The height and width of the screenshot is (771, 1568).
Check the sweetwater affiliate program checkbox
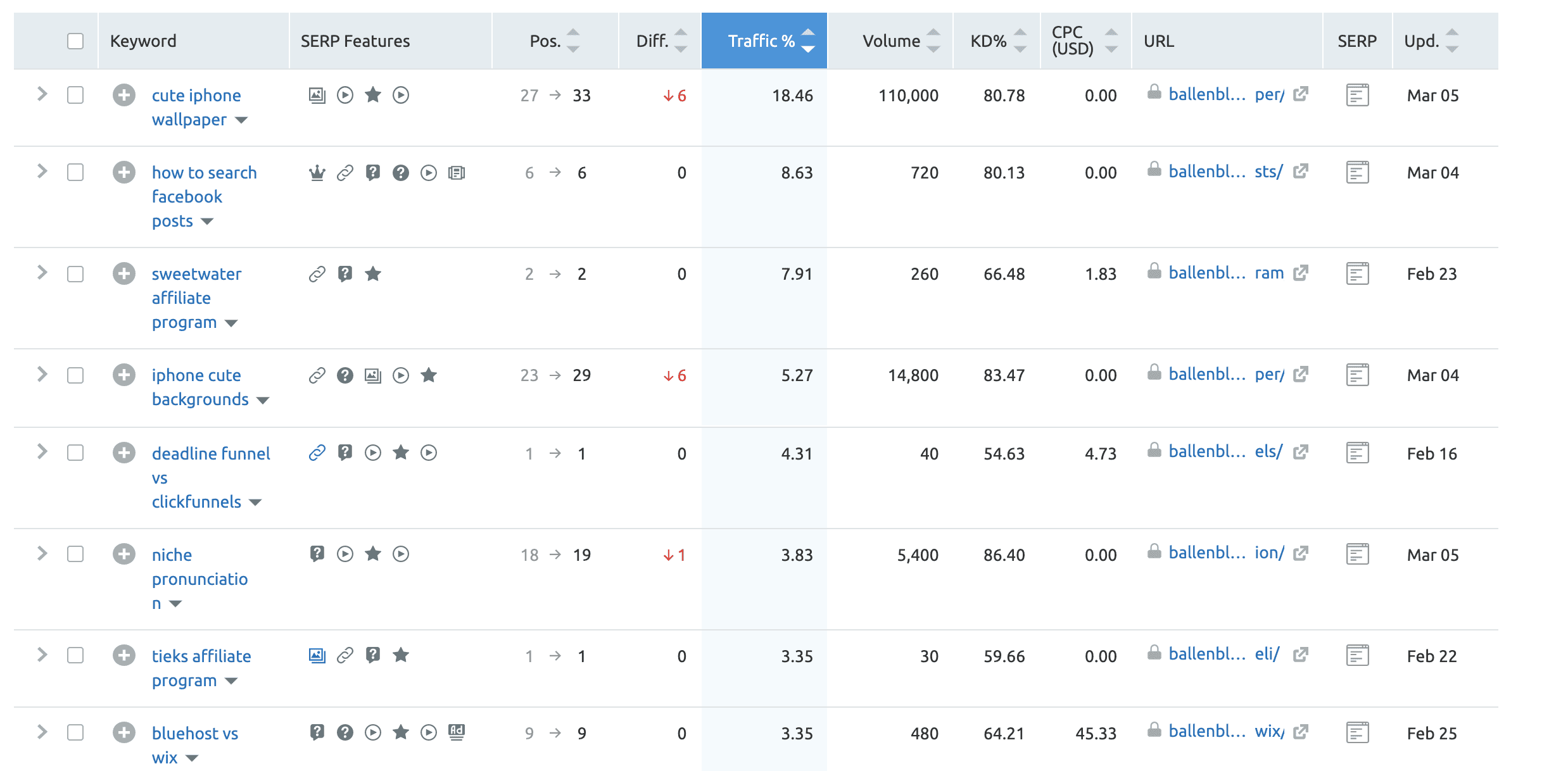coord(75,273)
